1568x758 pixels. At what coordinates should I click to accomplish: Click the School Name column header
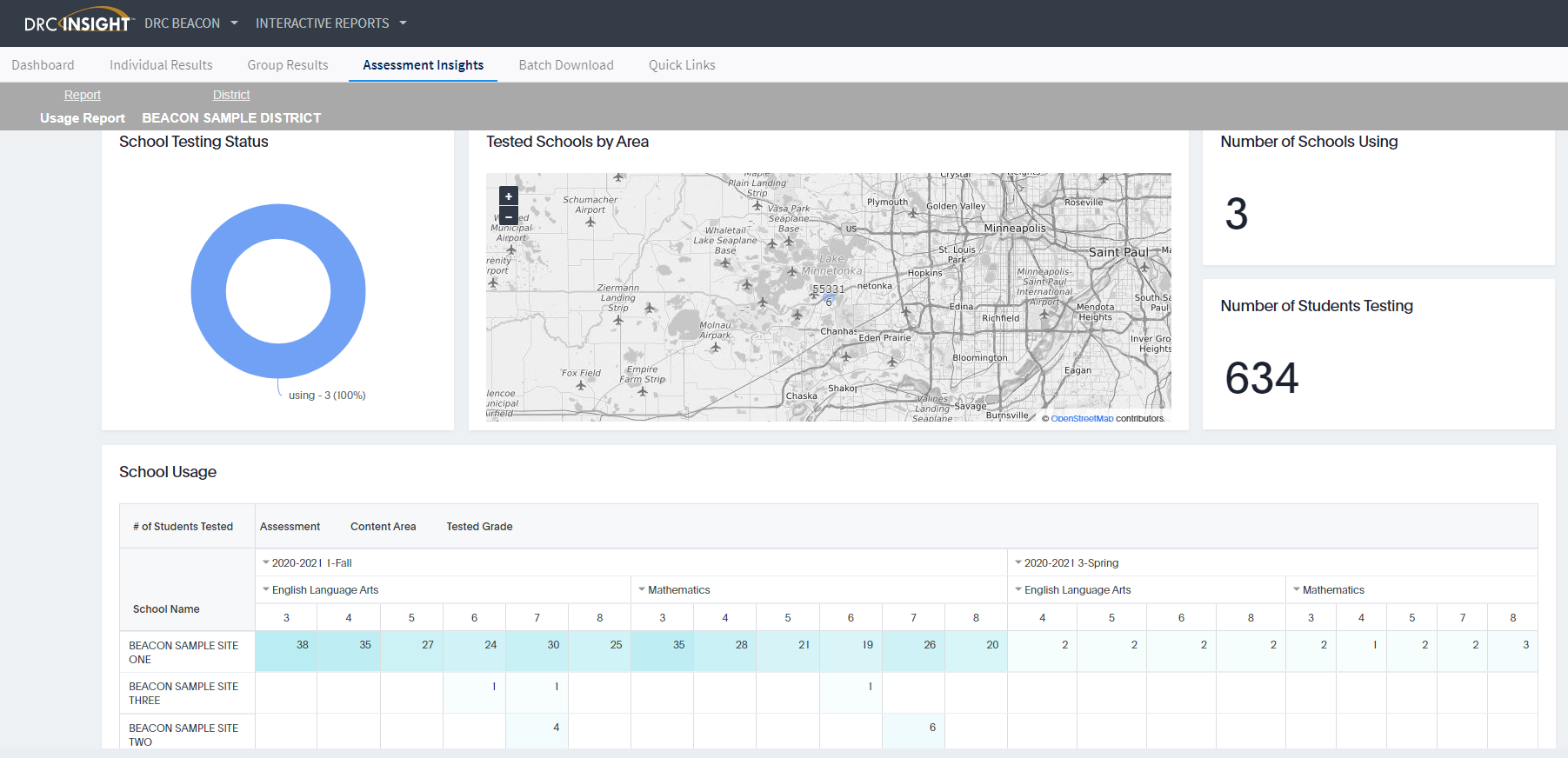pos(166,609)
